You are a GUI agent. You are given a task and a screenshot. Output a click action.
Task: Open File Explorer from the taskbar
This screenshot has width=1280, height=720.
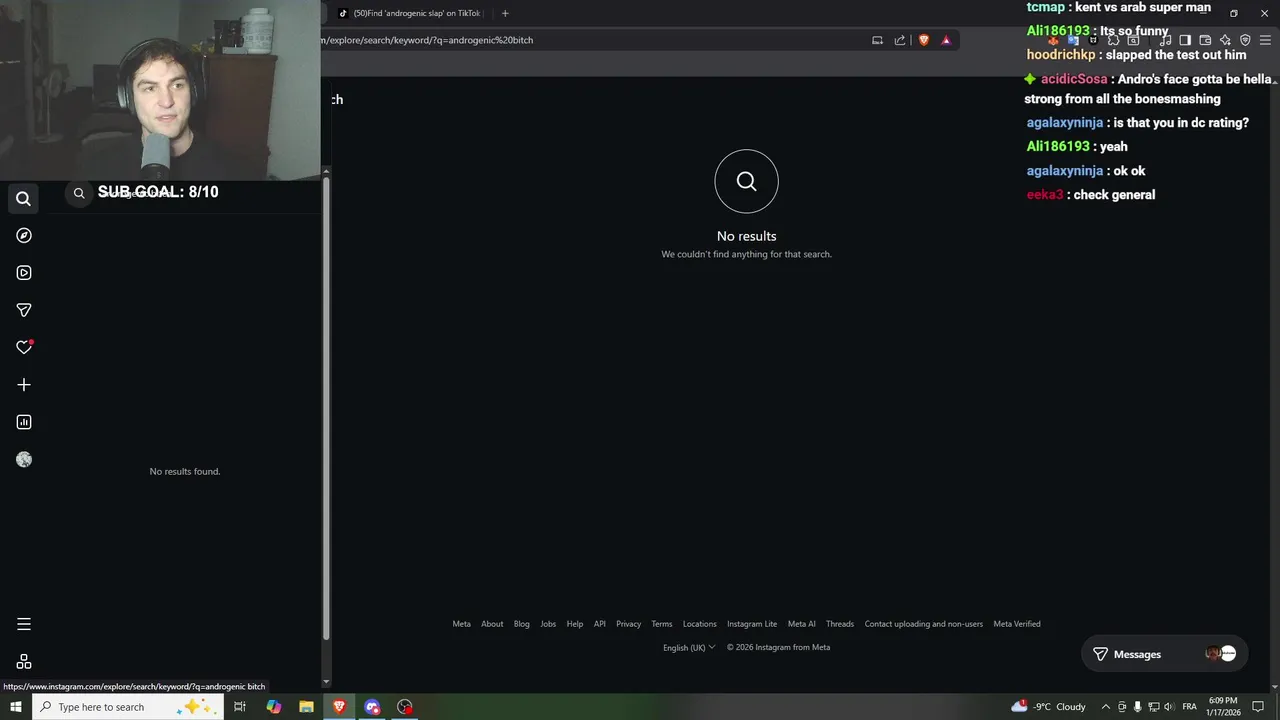[x=306, y=707]
